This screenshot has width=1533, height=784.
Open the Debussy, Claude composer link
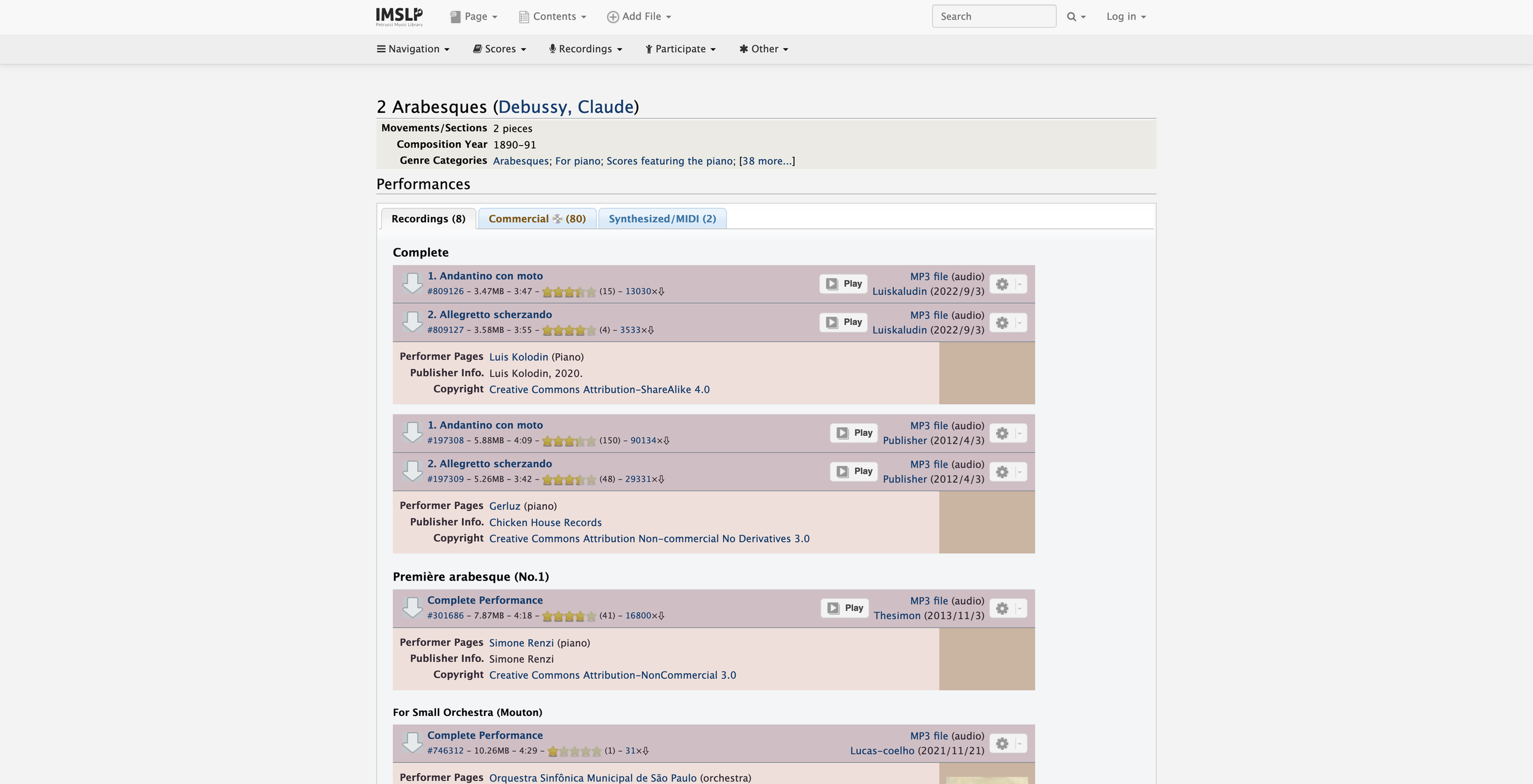[x=566, y=107]
